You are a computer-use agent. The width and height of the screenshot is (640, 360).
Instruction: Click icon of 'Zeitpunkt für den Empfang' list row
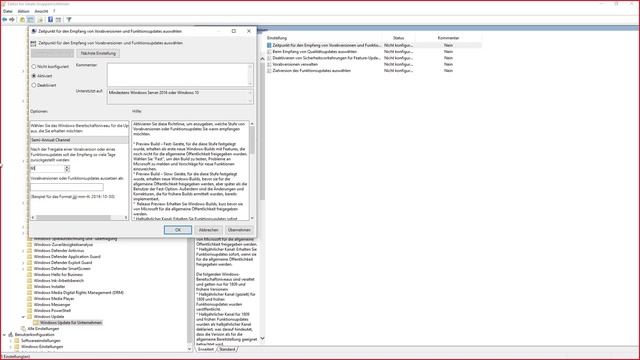coord(269,45)
